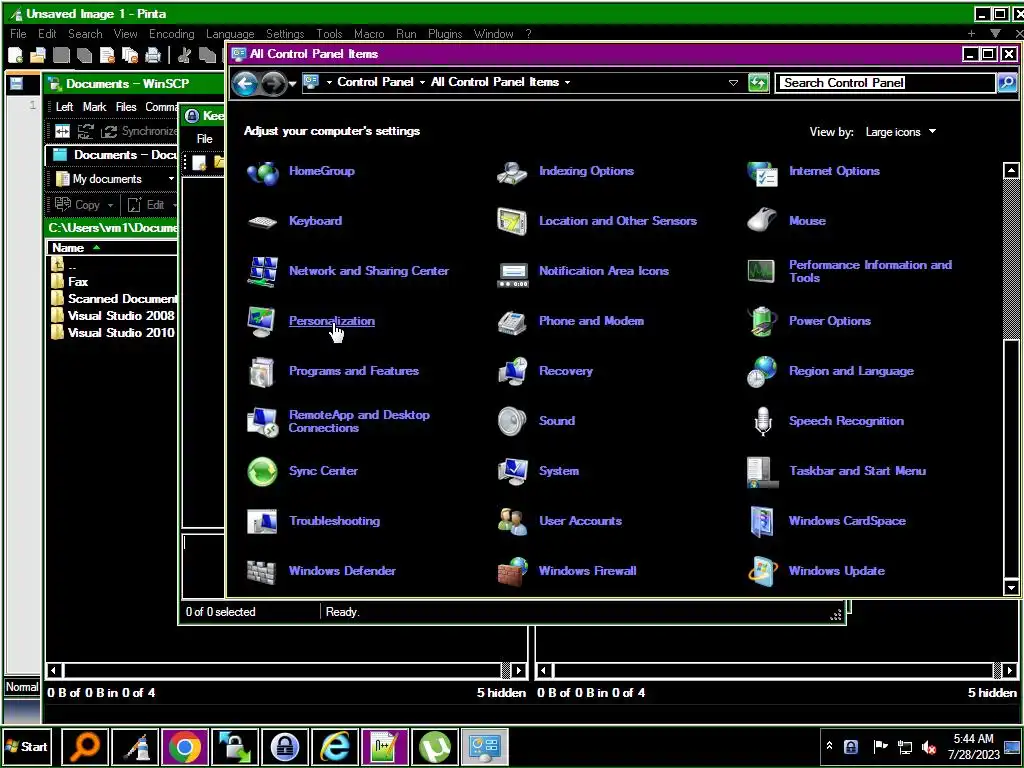Click the Personalization monitor icon
1024x768 pixels.
coord(263,321)
